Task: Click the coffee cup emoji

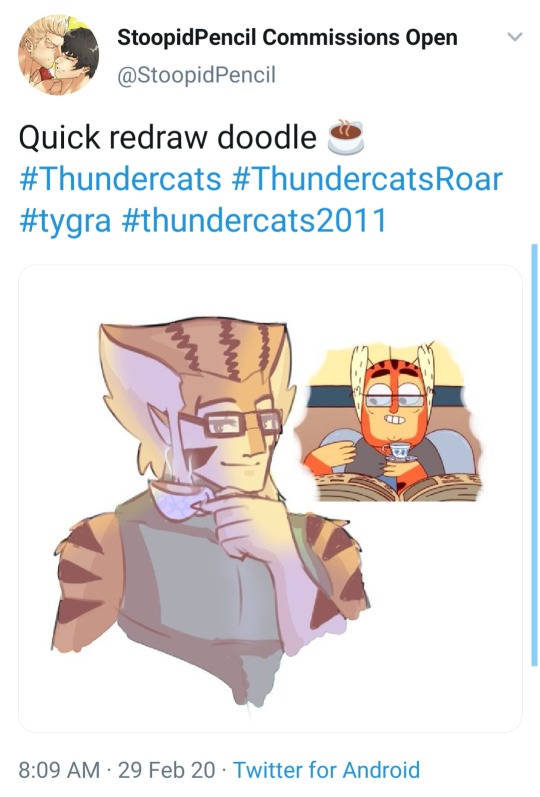Action: pyautogui.click(x=346, y=137)
